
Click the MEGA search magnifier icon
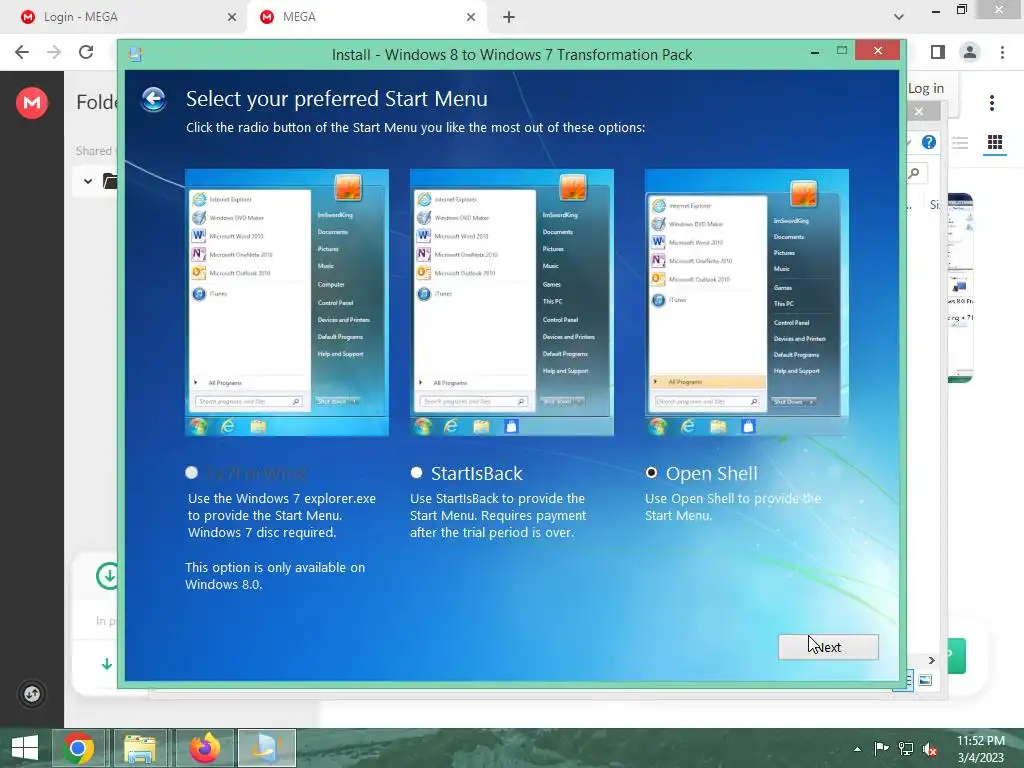click(x=914, y=173)
